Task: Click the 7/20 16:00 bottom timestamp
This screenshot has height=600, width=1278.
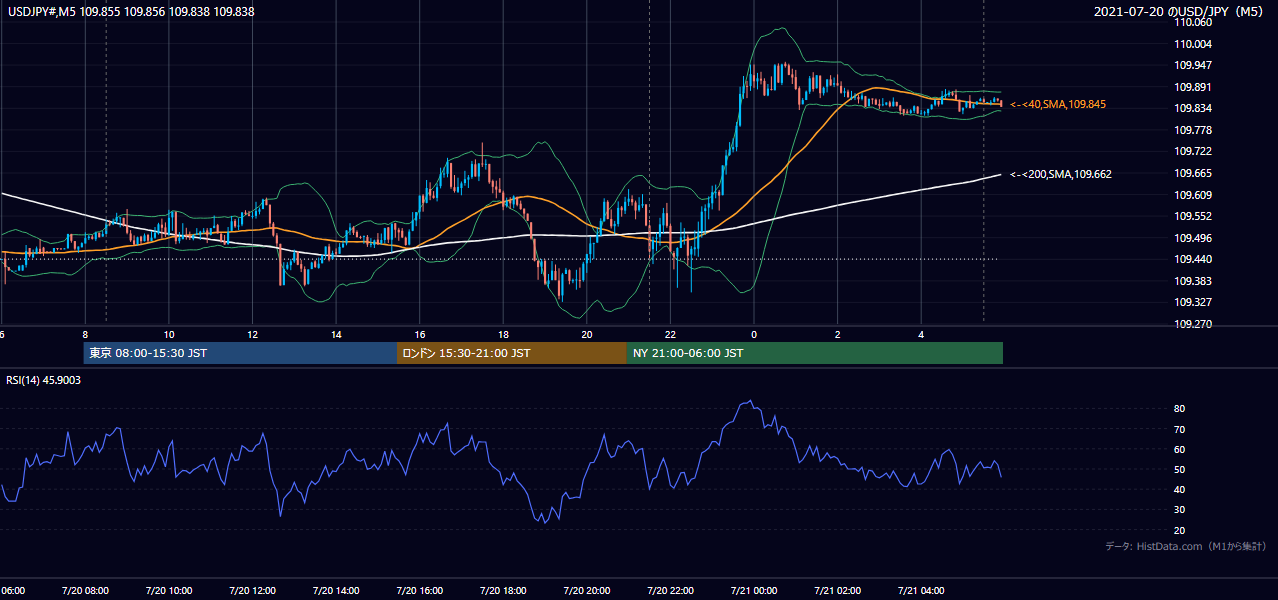Action: pos(419,591)
